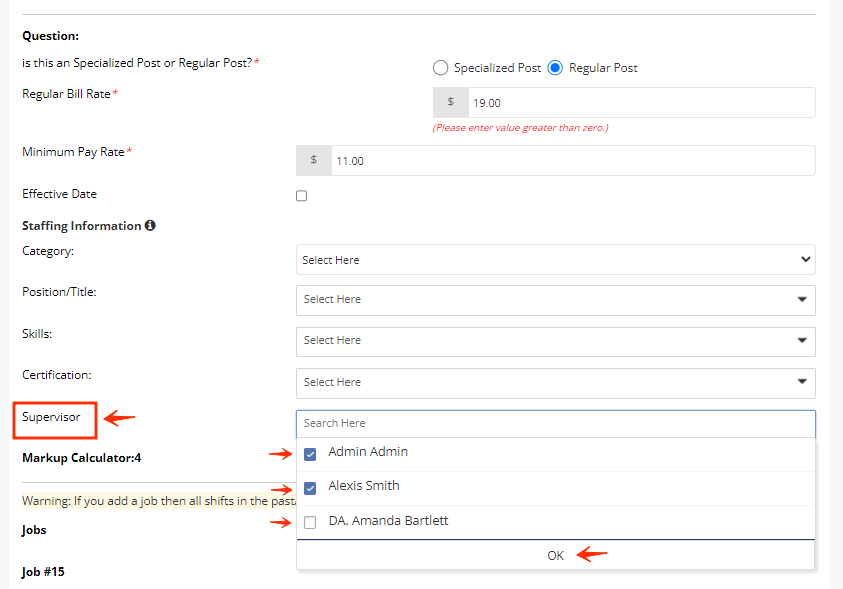Uncheck Admin Admin in supervisor list
This screenshot has height=589, width=843.
coord(310,454)
